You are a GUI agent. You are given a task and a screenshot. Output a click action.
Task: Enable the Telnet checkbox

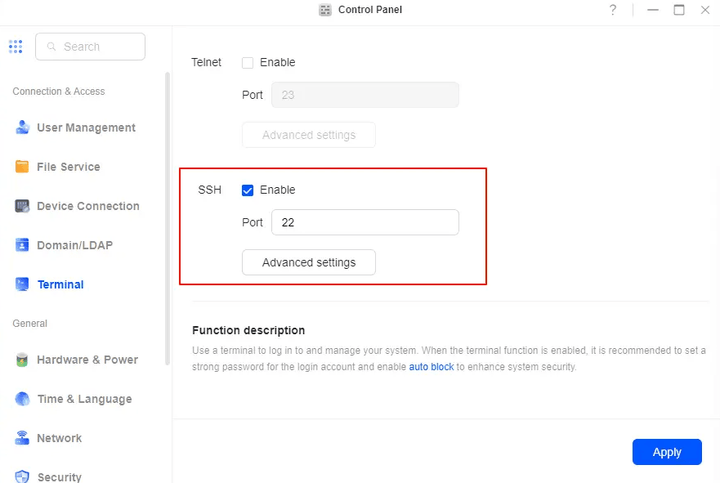(x=248, y=62)
